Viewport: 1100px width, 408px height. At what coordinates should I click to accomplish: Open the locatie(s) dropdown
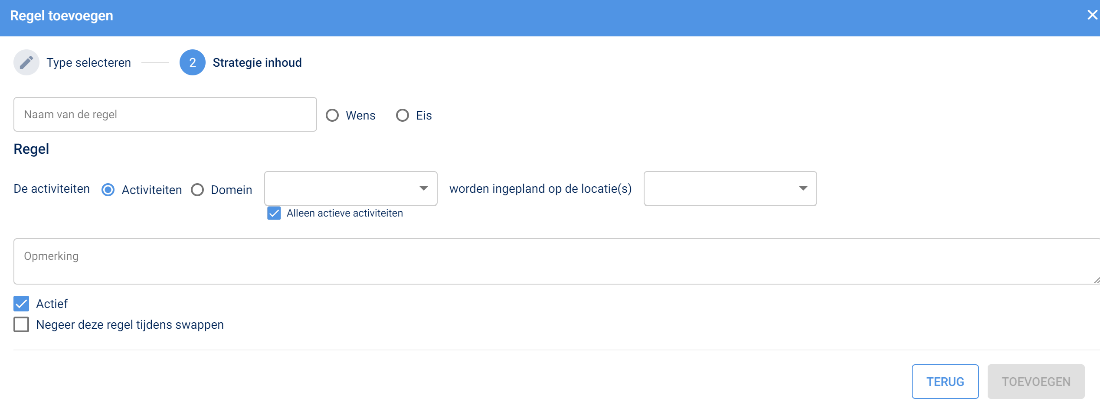point(720,188)
